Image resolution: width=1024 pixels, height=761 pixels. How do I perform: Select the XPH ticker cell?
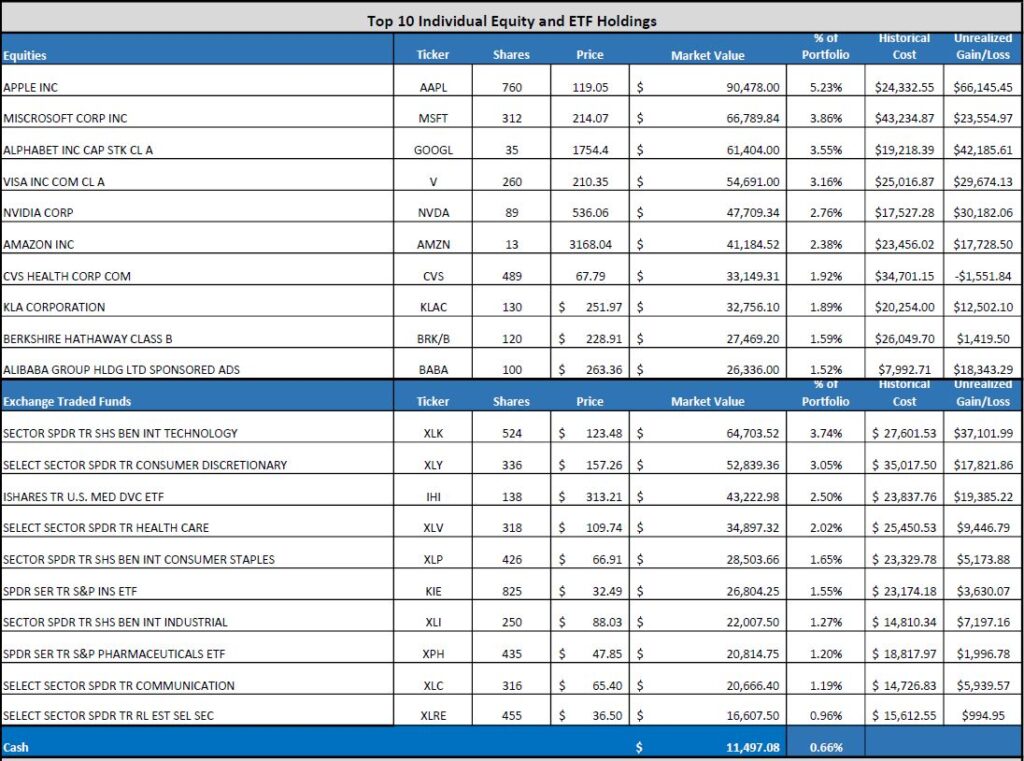coord(433,647)
